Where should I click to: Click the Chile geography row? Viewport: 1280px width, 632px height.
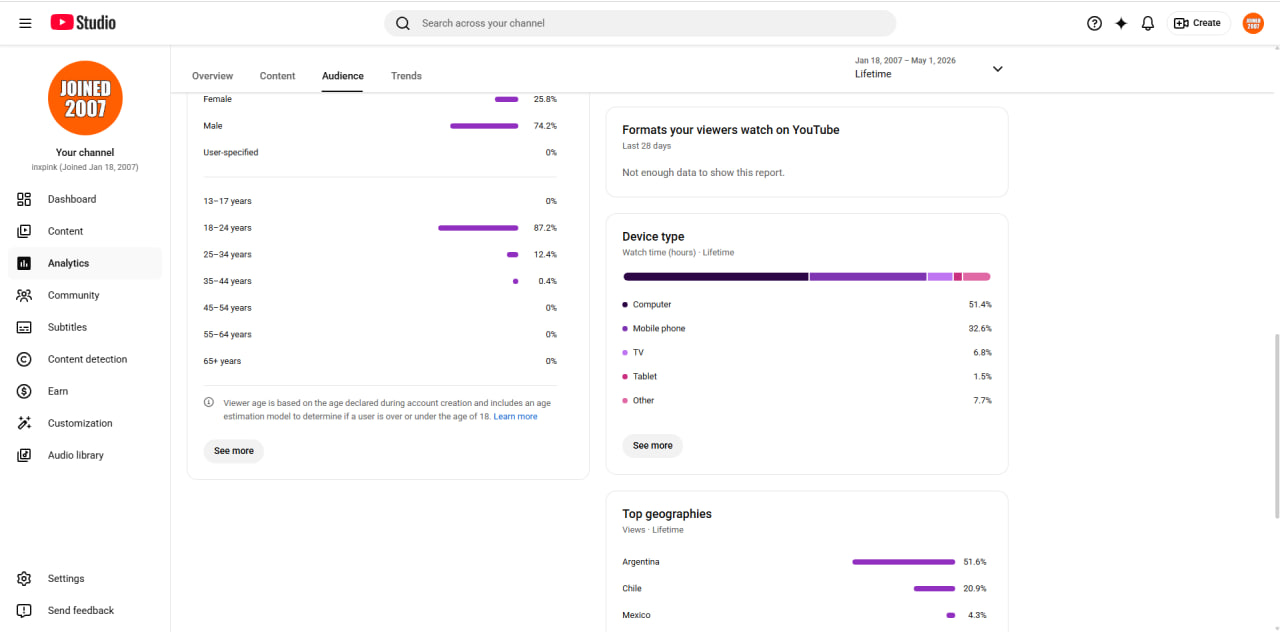(x=805, y=588)
